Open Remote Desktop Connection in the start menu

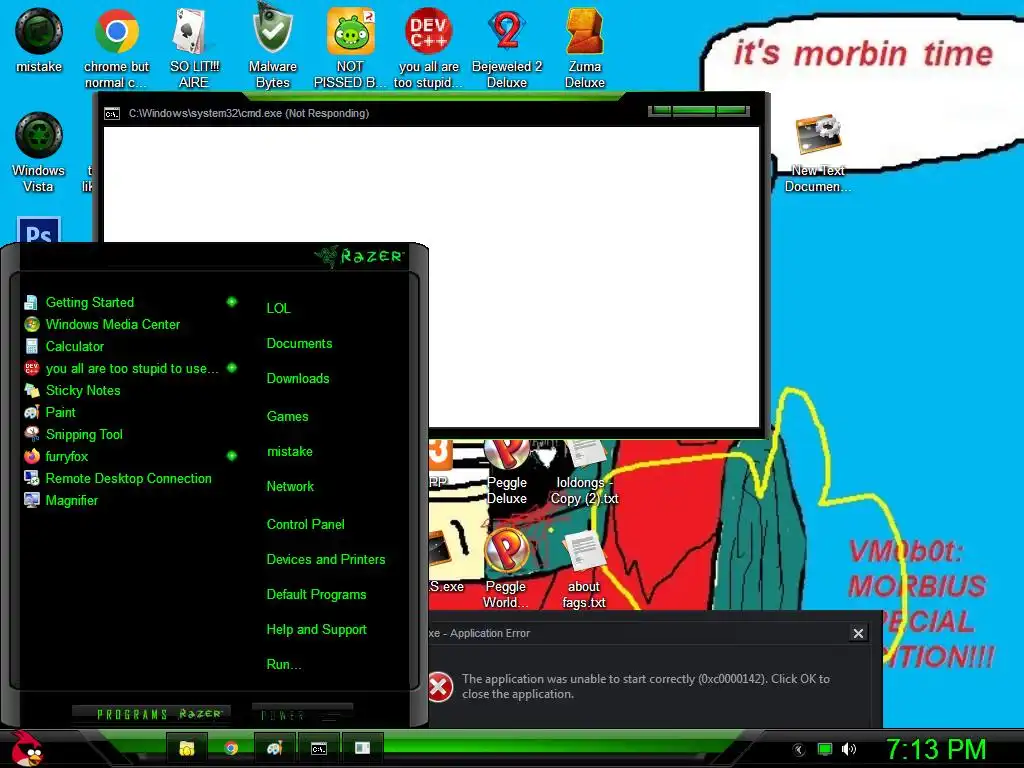click(118, 479)
